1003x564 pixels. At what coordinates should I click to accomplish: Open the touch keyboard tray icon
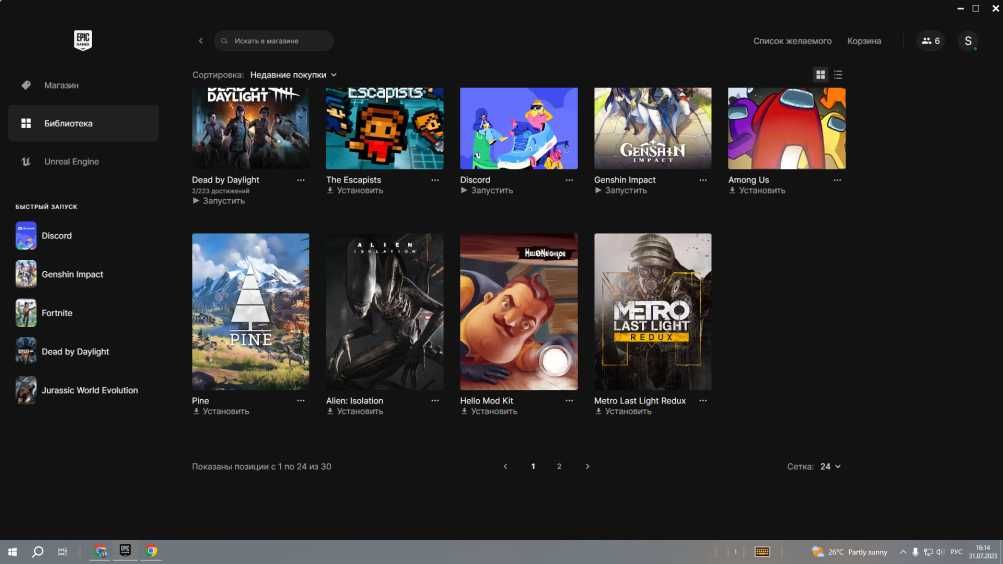(x=762, y=552)
